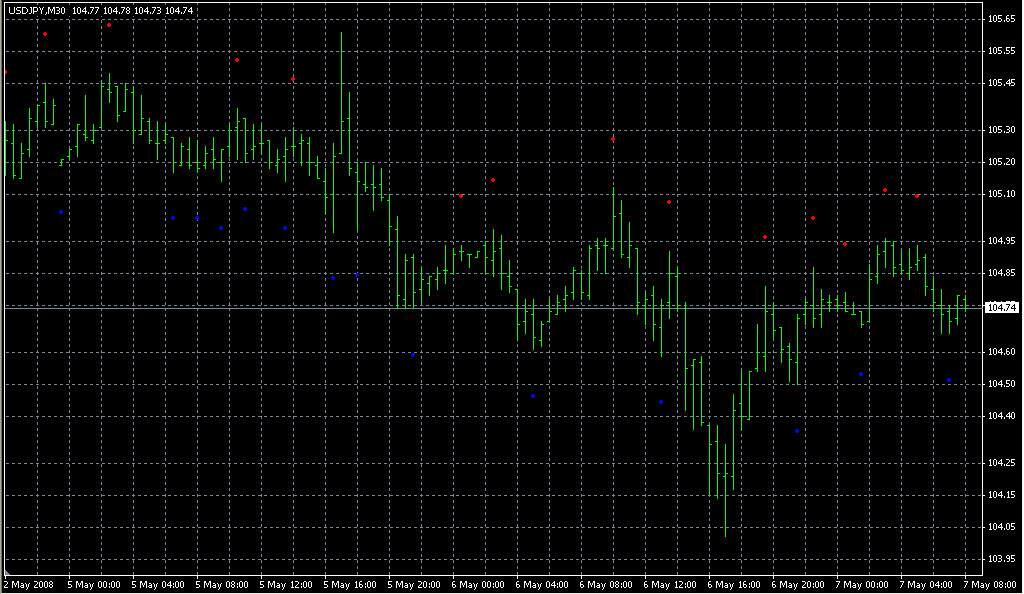Click the chart shift triangle in bottom-left corner
The height and width of the screenshot is (594, 1024).
pos(8,570)
